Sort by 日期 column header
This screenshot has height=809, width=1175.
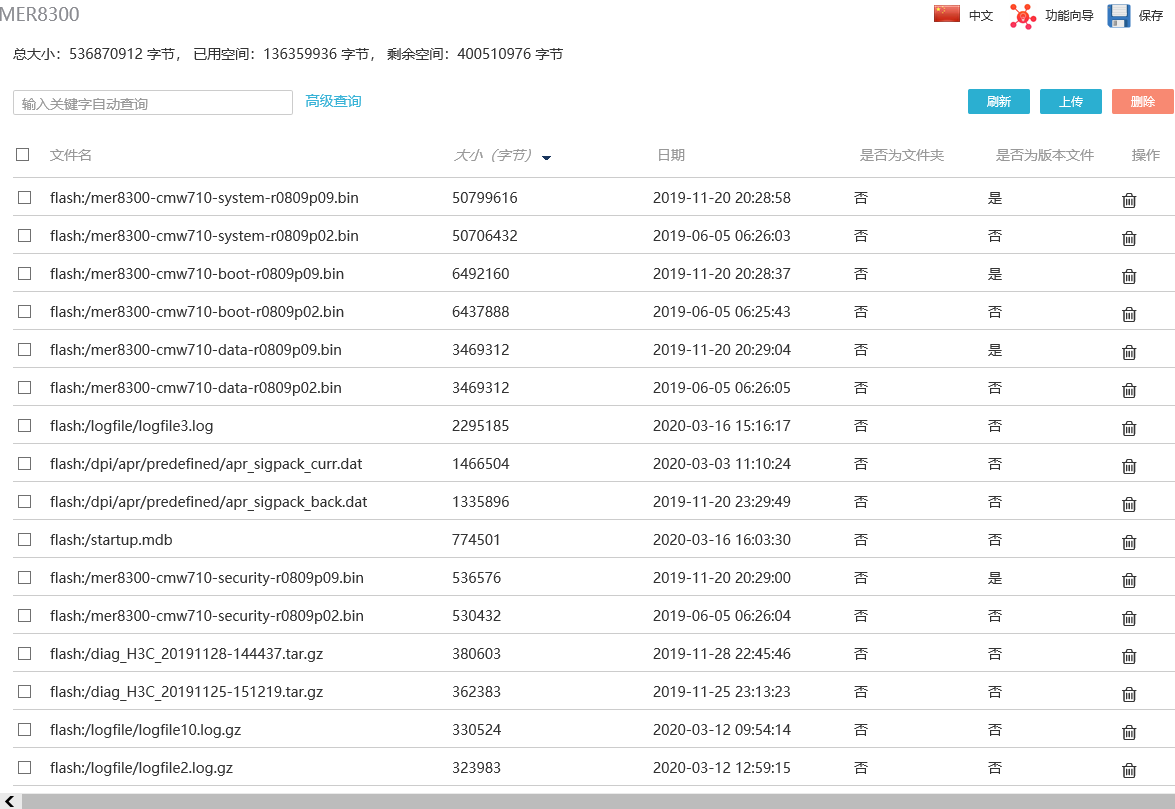click(671, 155)
